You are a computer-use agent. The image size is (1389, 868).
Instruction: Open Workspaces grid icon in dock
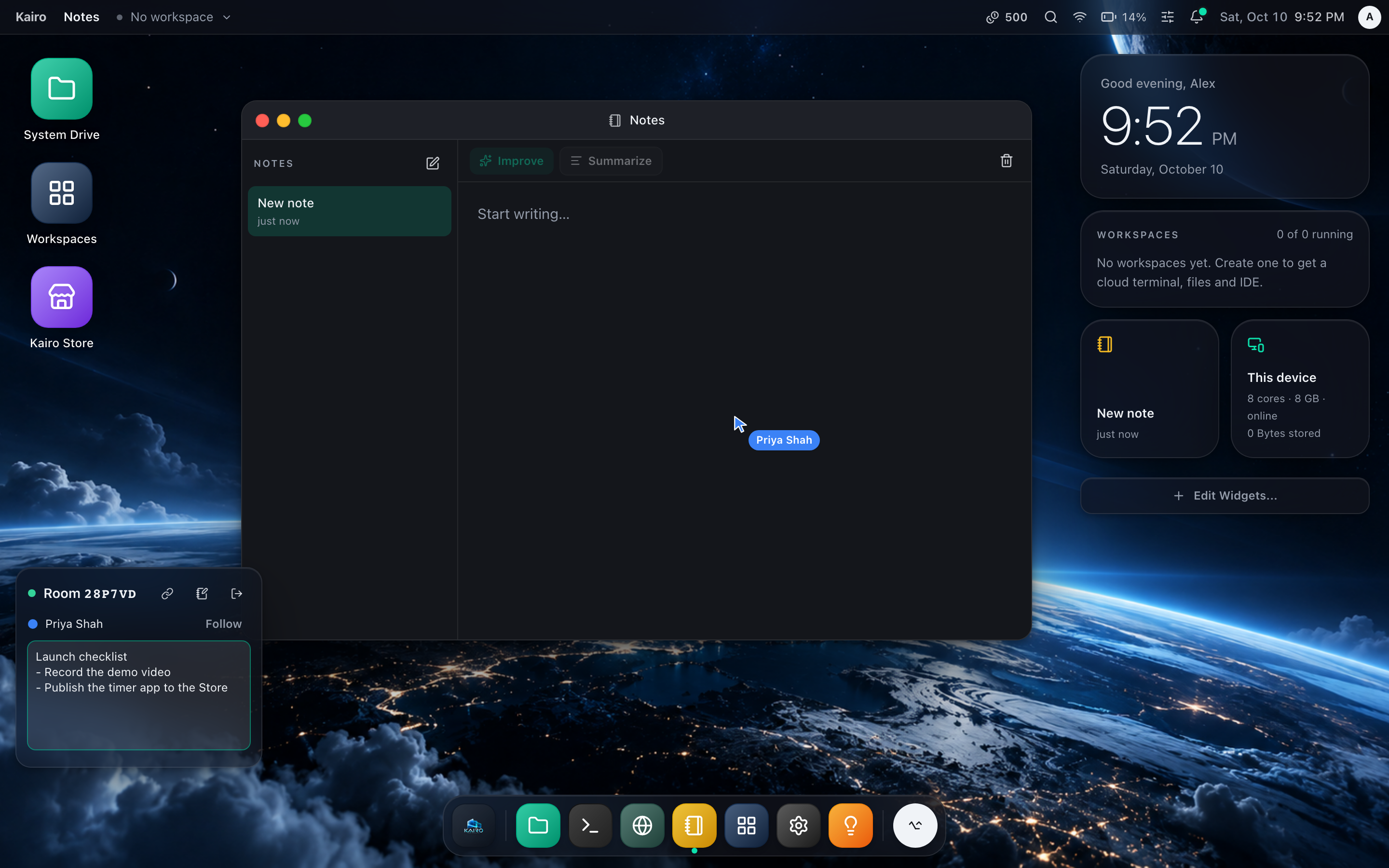coord(746,826)
